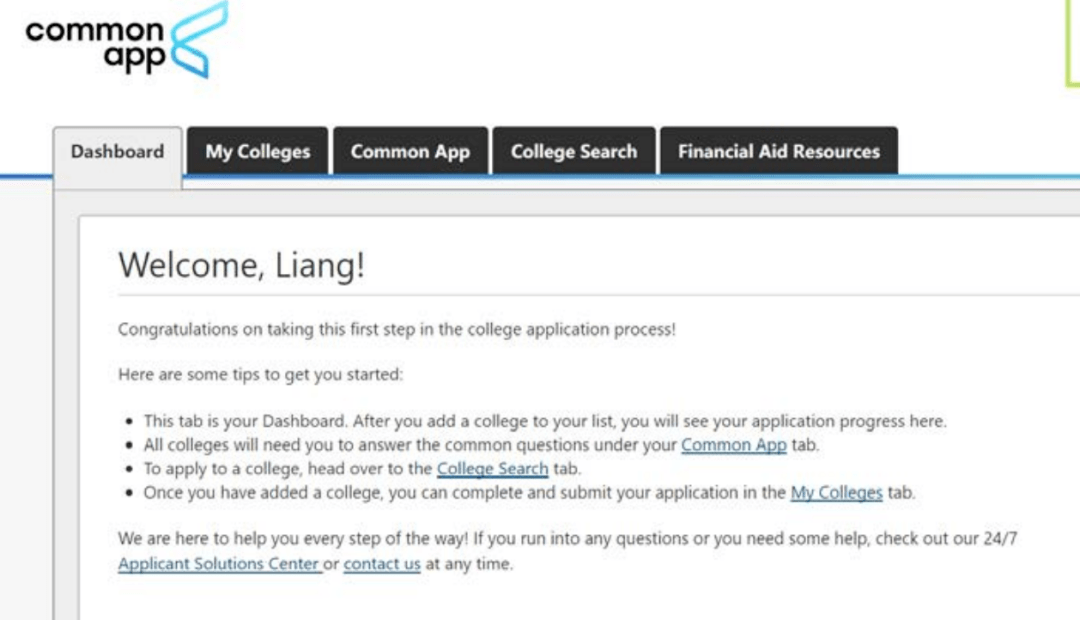The image size is (1080, 620).
Task: Click the "We are here to help" sentence
Action: pos(567,539)
